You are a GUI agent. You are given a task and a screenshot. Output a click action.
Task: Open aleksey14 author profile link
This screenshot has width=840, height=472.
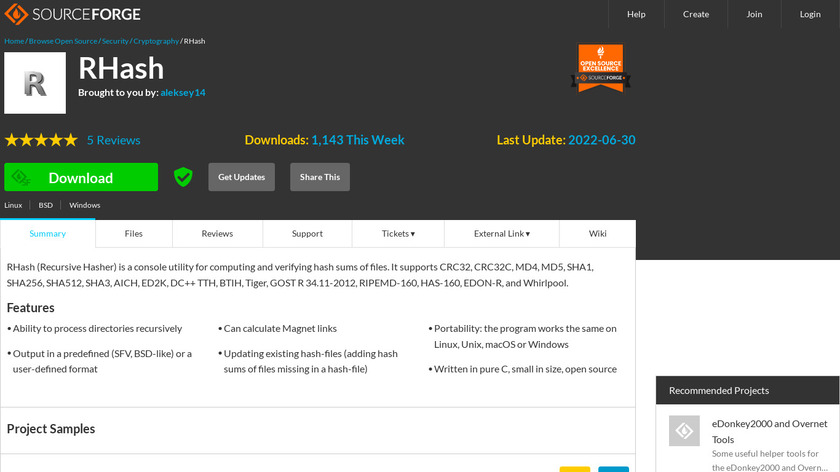(183, 93)
